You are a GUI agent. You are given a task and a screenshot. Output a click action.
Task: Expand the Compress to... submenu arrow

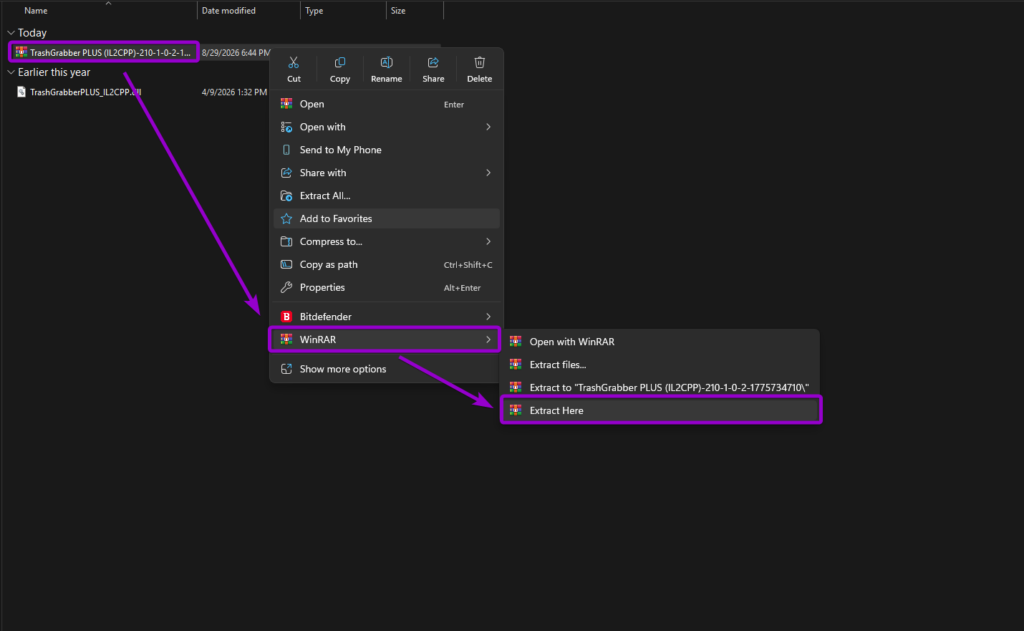tap(488, 241)
